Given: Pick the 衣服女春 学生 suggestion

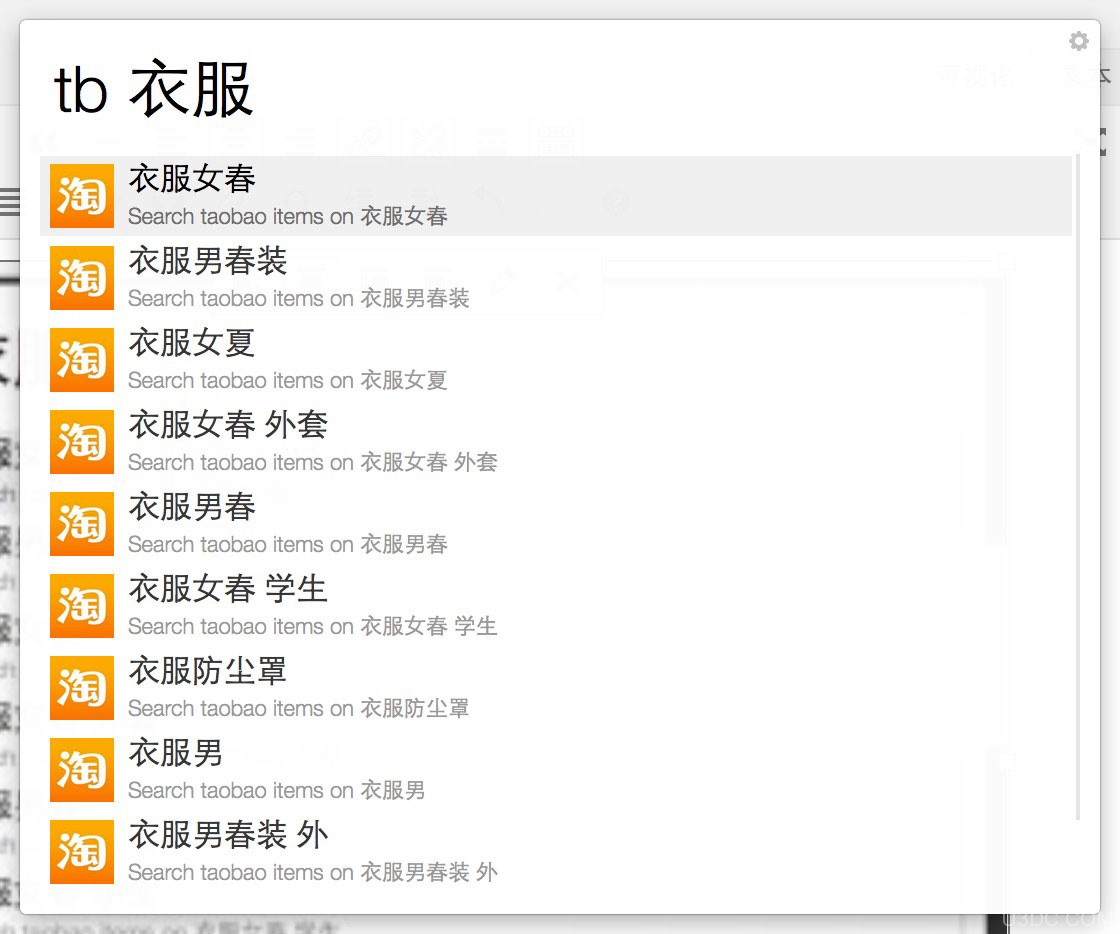Looking at the screenshot, I should (x=556, y=606).
